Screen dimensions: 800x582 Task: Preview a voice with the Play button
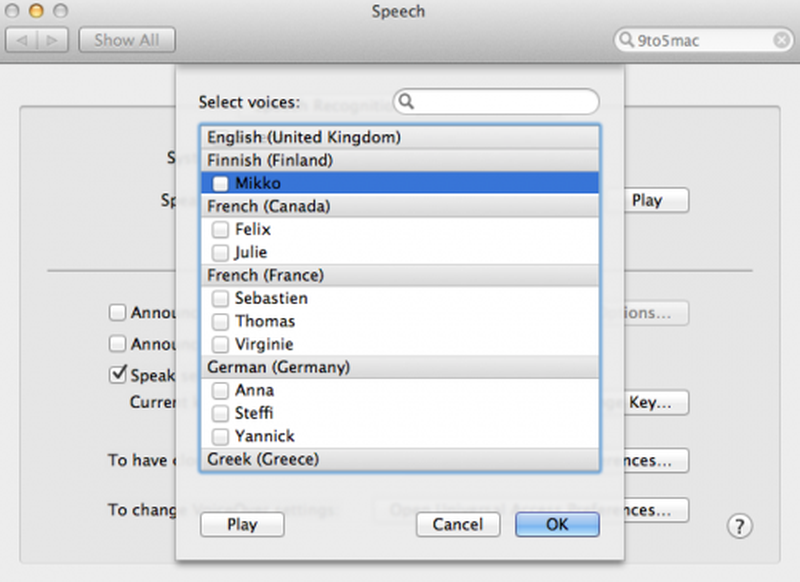[241, 524]
